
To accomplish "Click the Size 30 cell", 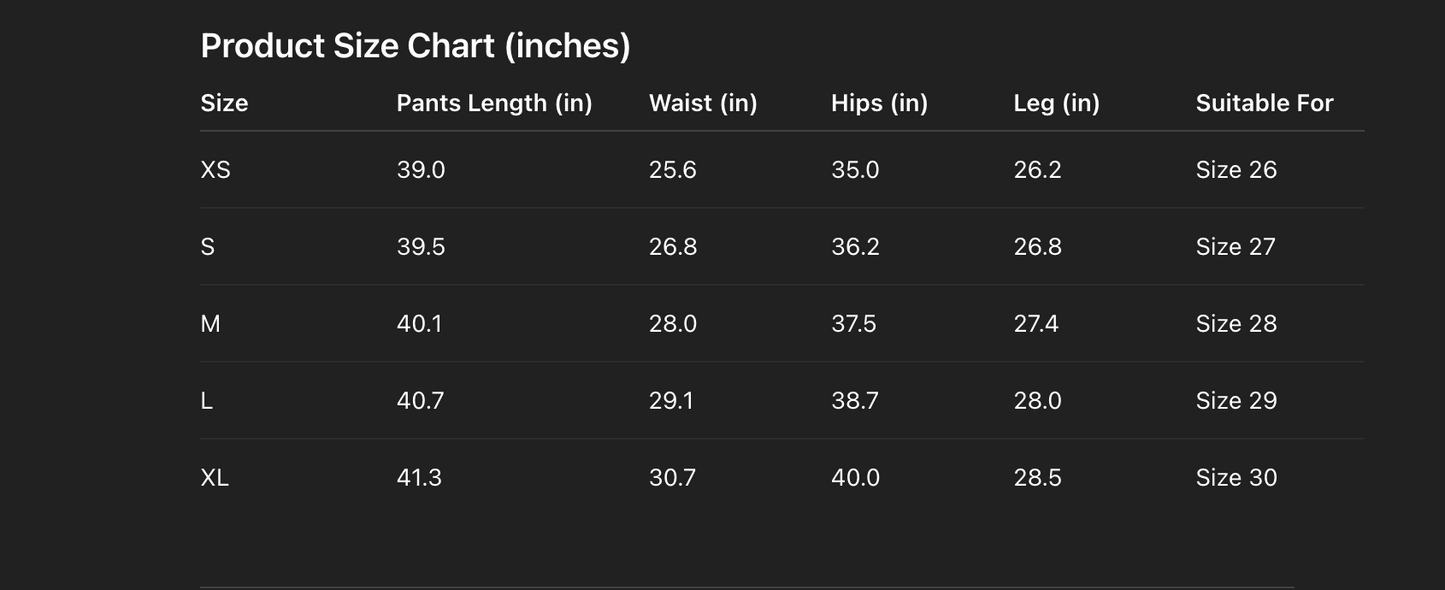I will click(x=1236, y=478).
